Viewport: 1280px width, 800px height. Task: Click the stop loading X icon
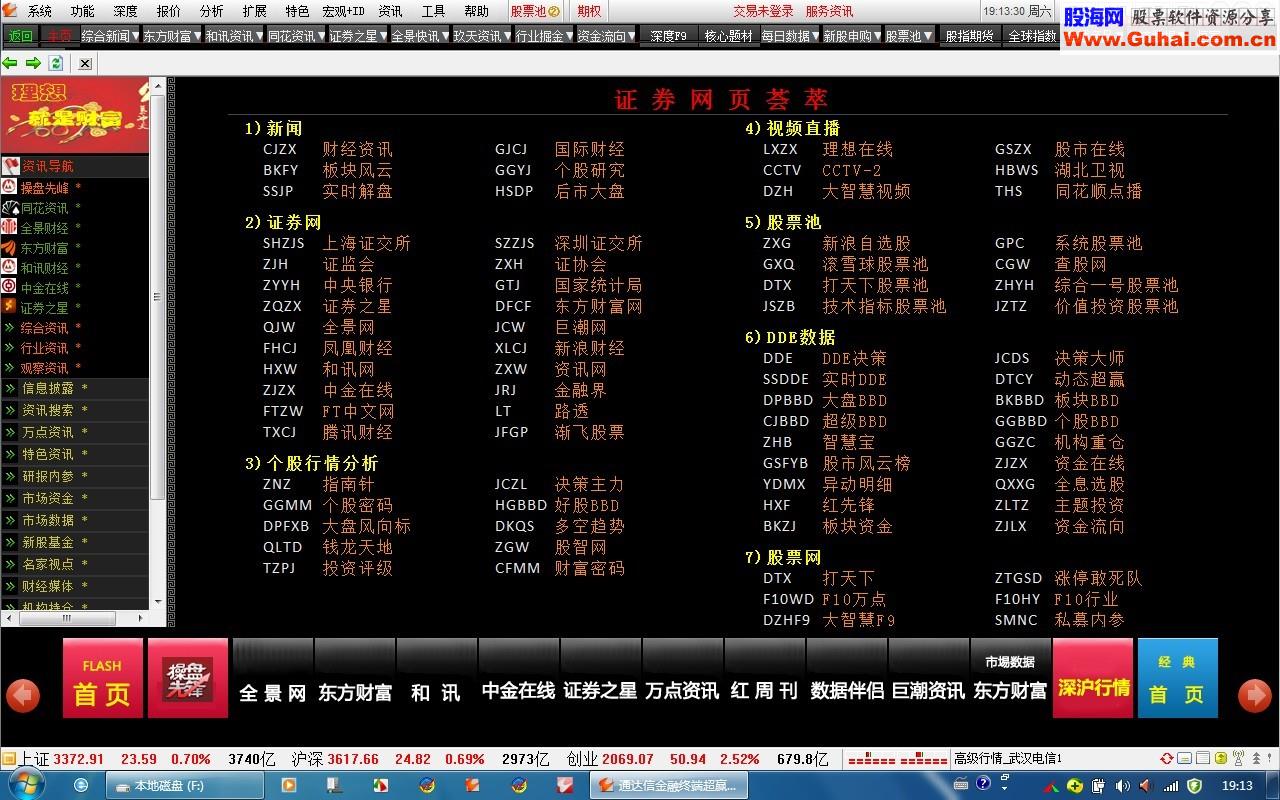[85, 63]
